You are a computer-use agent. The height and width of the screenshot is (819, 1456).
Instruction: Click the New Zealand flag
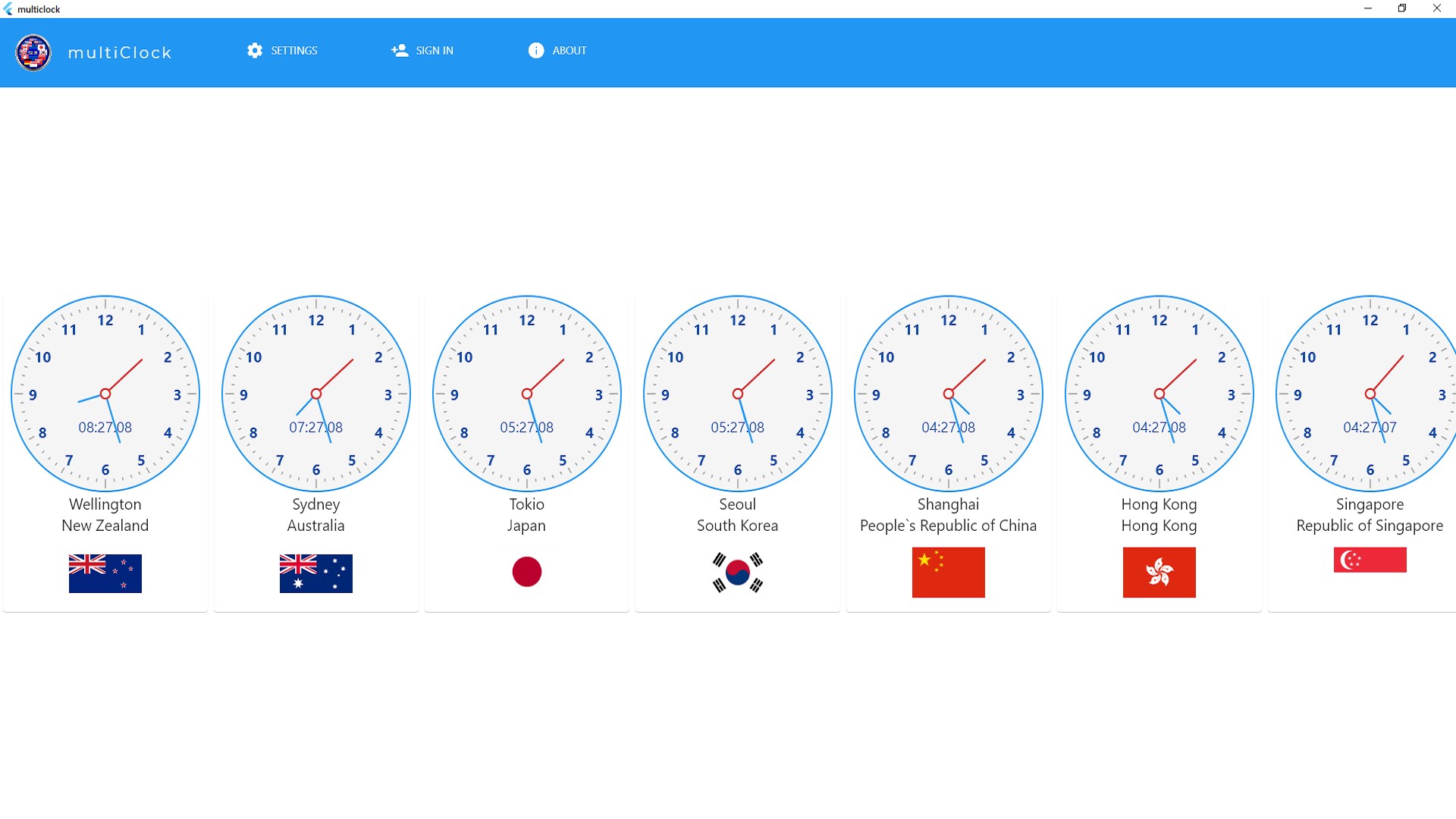click(x=105, y=573)
